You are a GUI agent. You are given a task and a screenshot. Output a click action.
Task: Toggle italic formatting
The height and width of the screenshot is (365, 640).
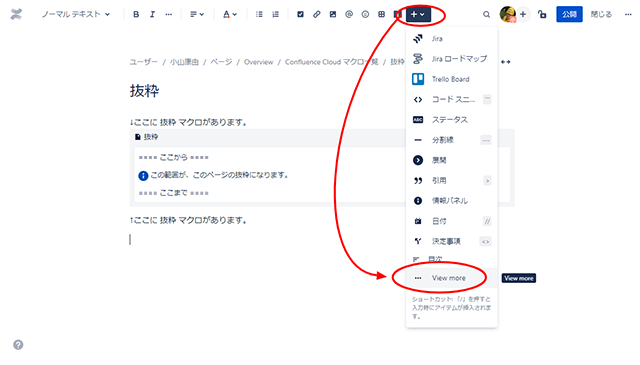[152, 14]
